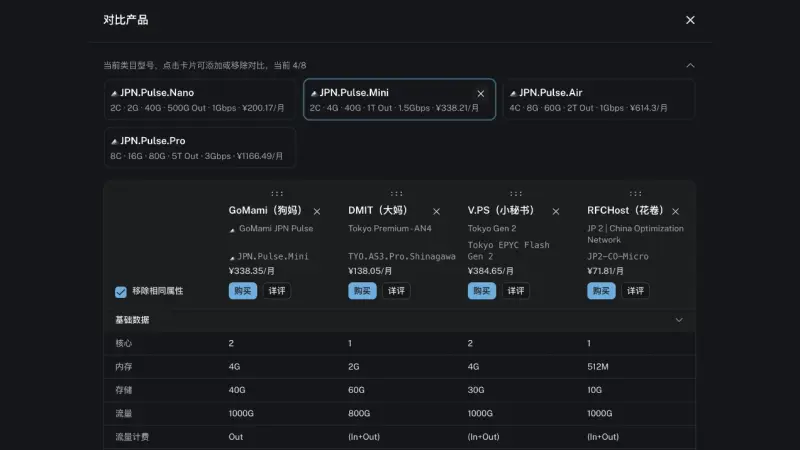Click TYO.AS3.Pro.Shinagawa plan name

[x=402, y=256]
